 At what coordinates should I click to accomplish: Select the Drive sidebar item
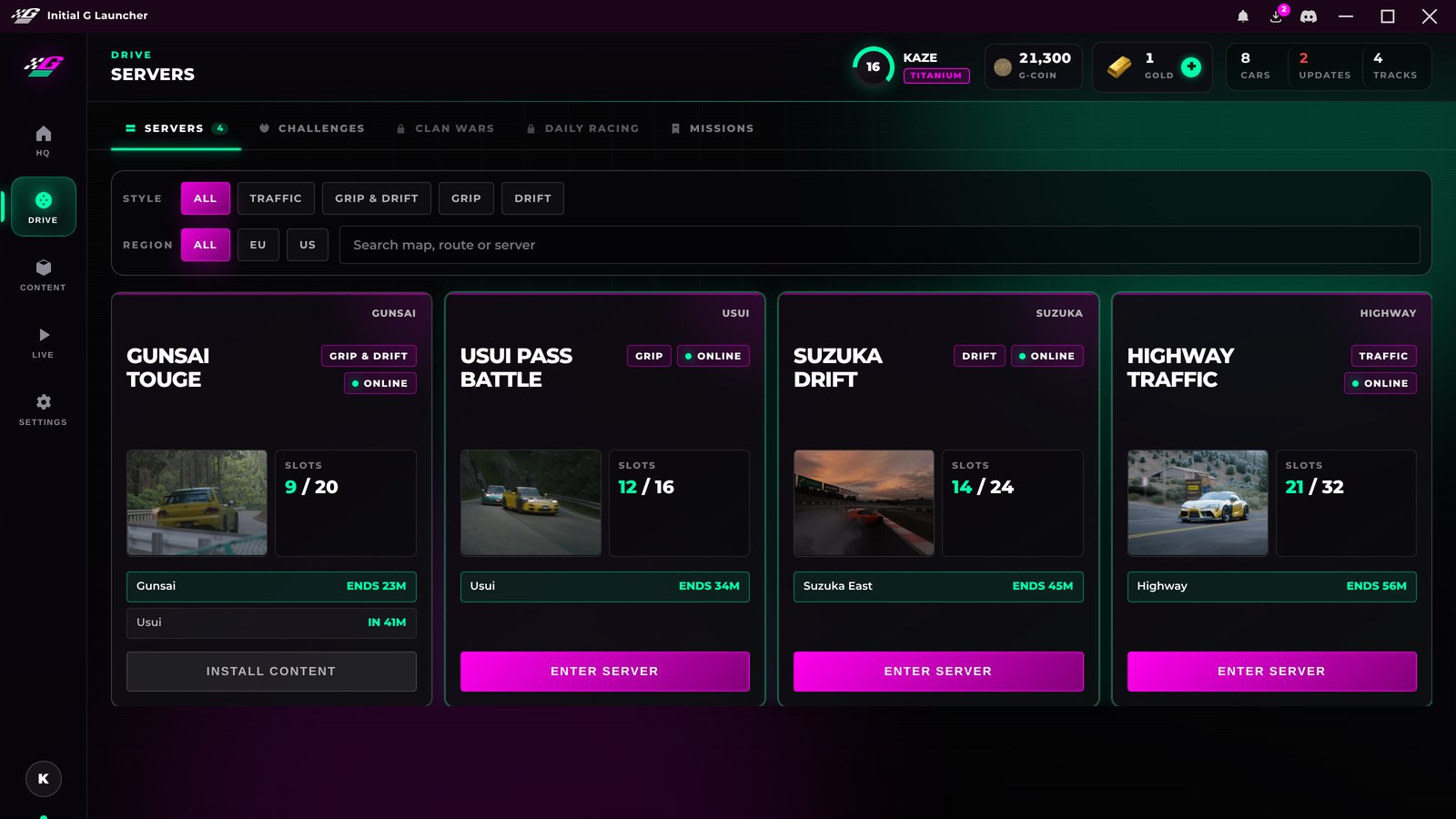tap(43, 207)
